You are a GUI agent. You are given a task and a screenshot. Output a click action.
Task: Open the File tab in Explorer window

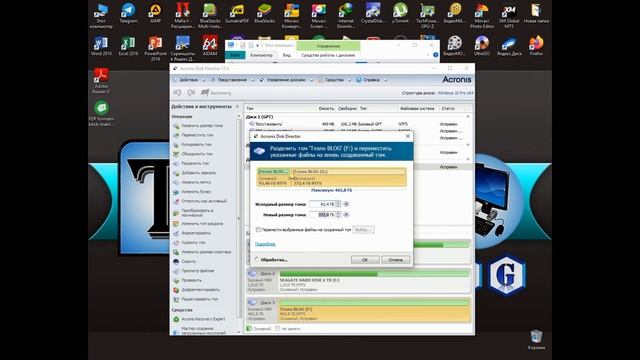pos(236,55)
